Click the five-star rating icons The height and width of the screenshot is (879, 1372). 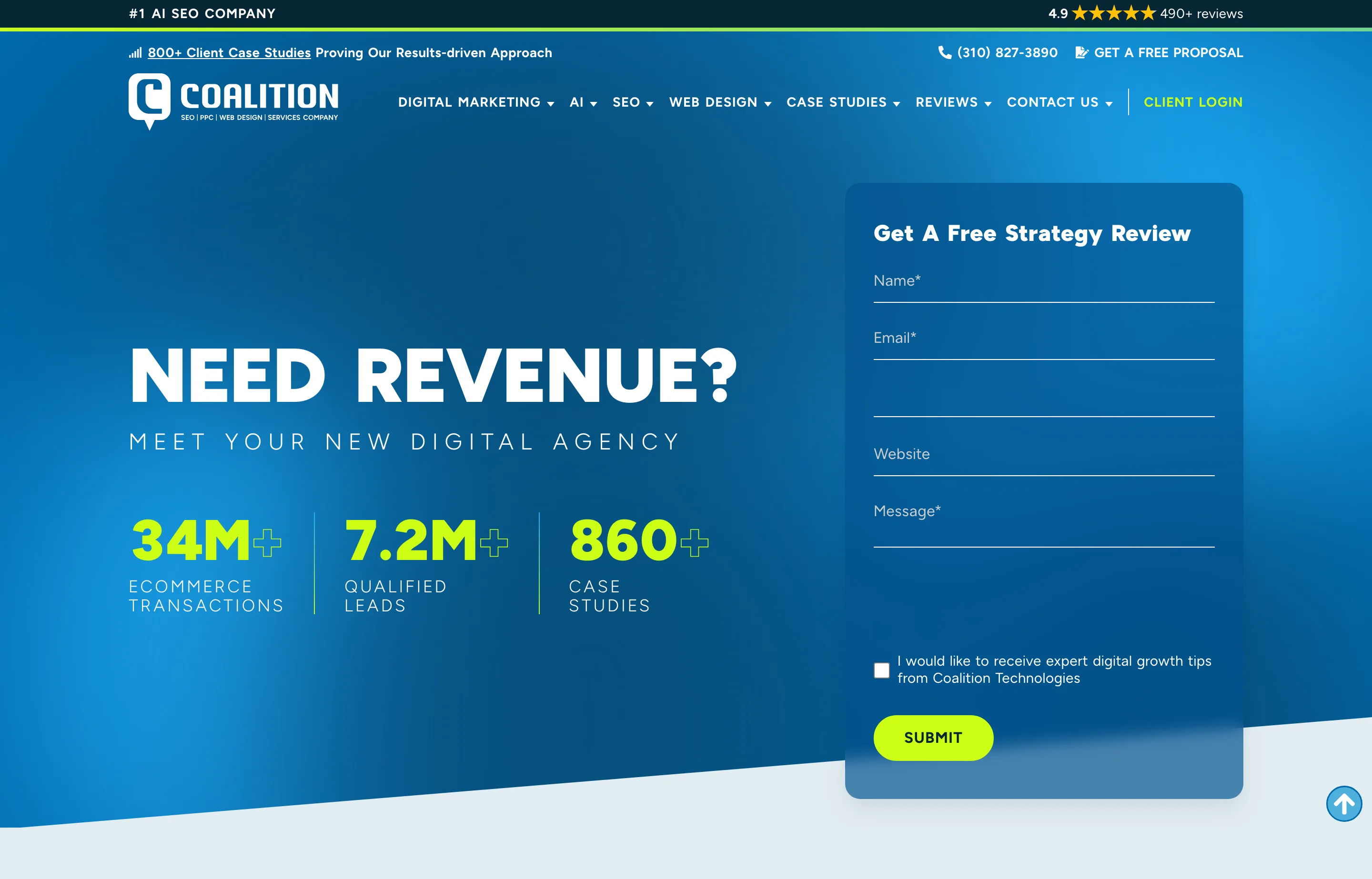pos(1114,13)
